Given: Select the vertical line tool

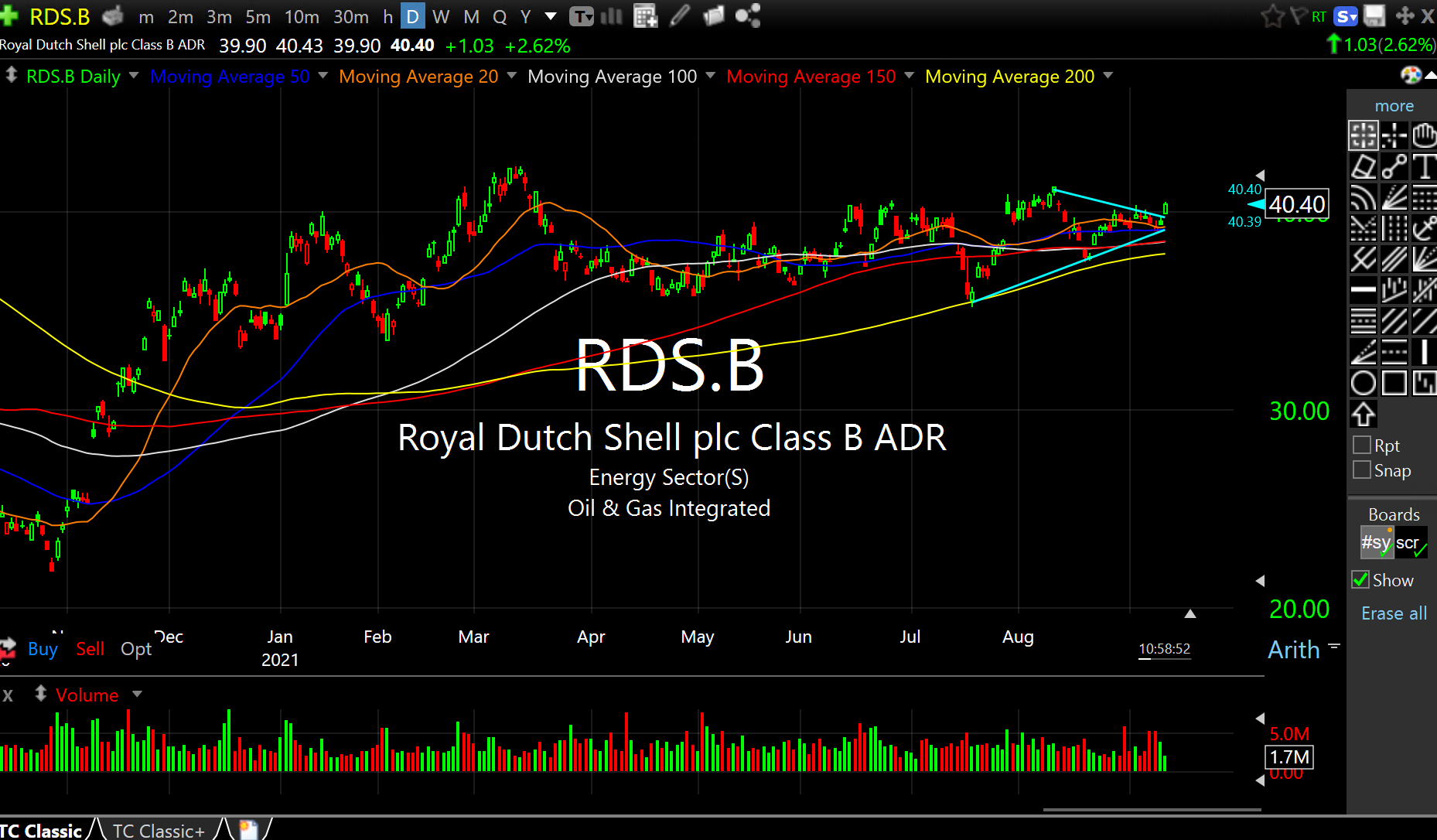Looking at the screenshot, I should point(1424,352).
